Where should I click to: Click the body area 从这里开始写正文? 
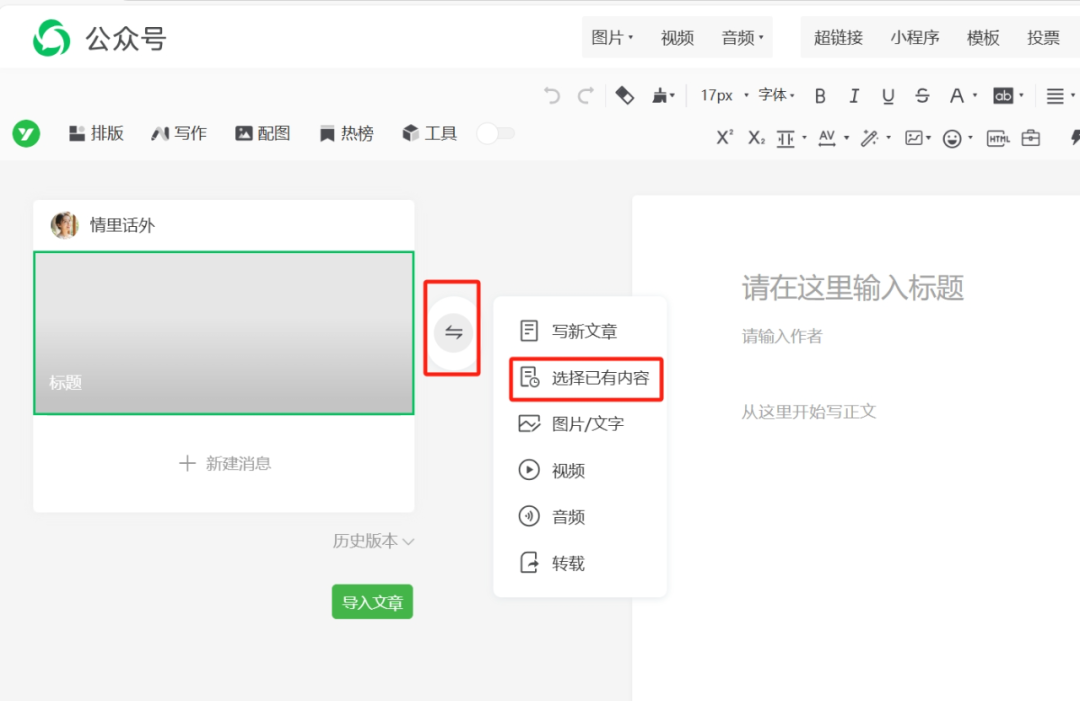(809, 412)
